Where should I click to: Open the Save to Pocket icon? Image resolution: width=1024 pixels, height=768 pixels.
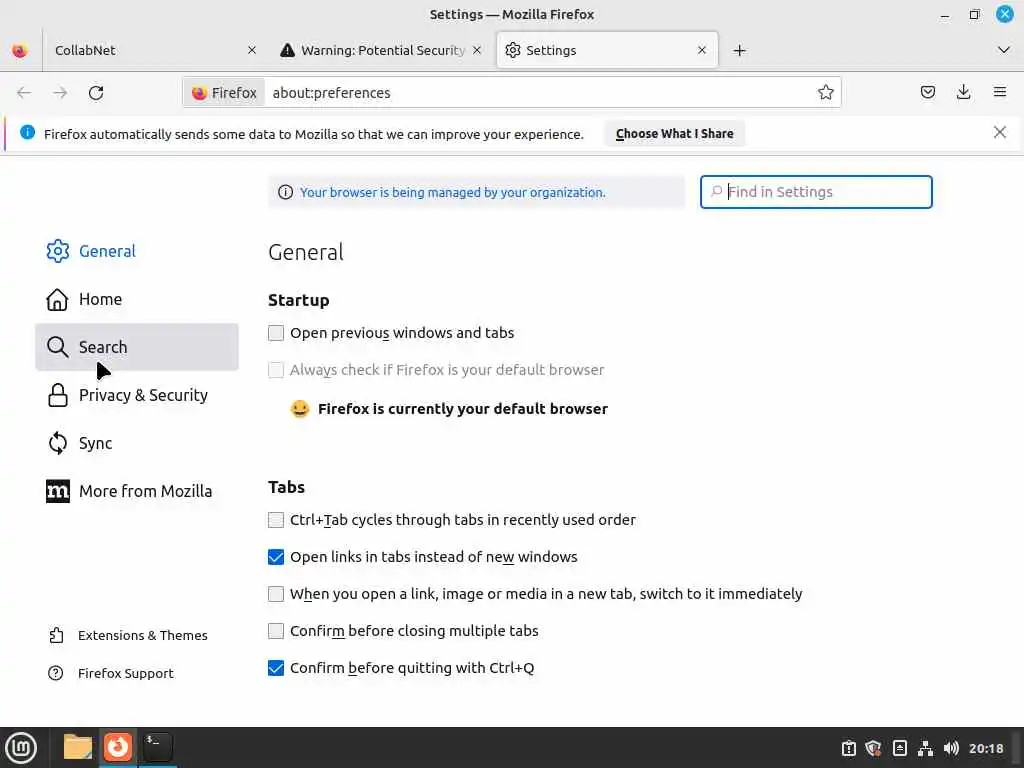pyautogui.click(x=927, y=92)
